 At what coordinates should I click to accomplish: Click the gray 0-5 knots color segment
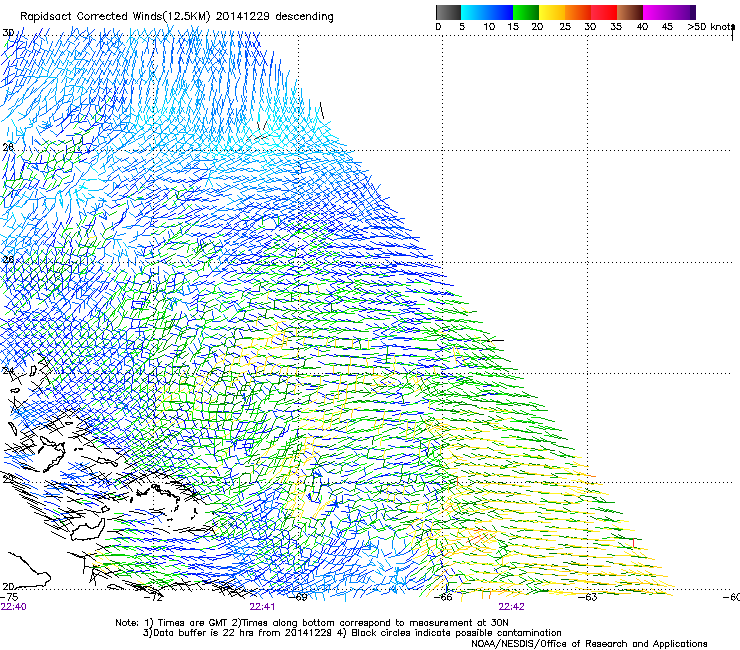coord(448,12)
